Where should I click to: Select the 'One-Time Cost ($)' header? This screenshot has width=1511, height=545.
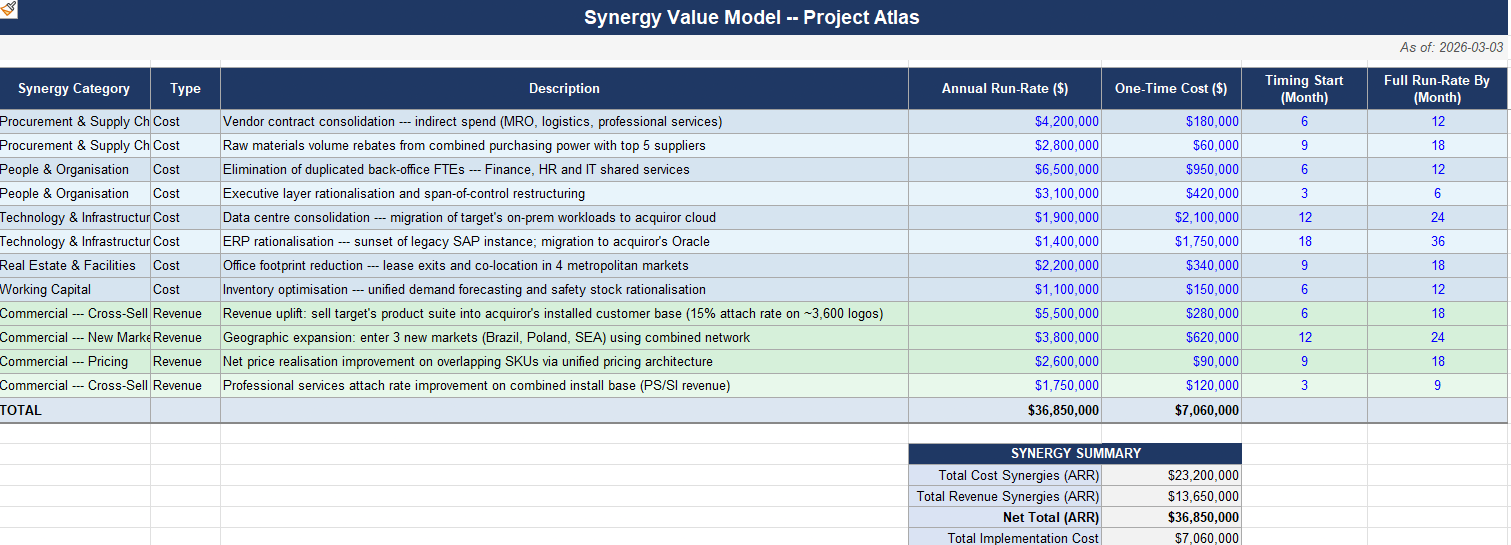1171,89
